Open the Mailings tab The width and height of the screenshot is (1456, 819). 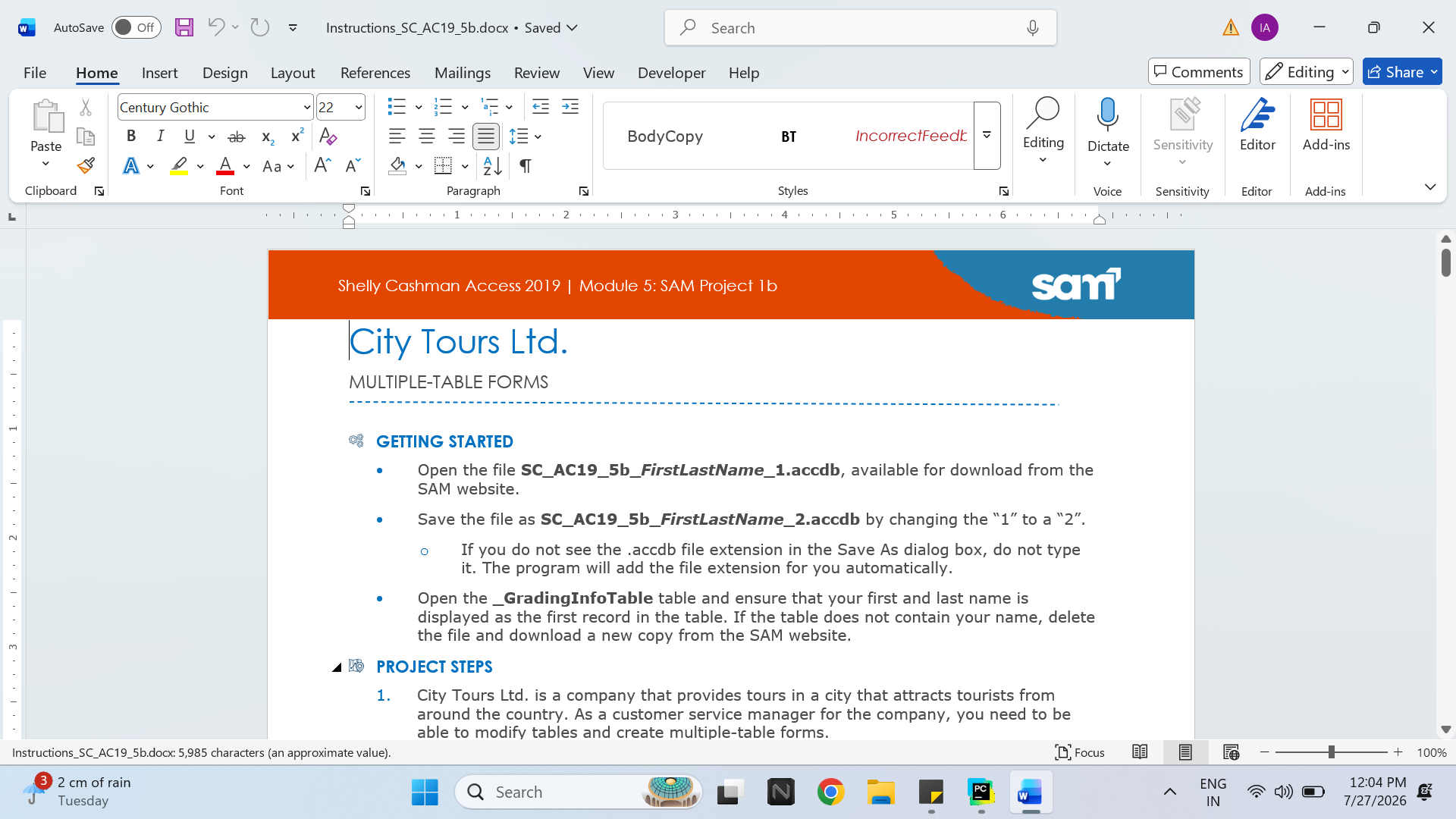pos(463,73)
